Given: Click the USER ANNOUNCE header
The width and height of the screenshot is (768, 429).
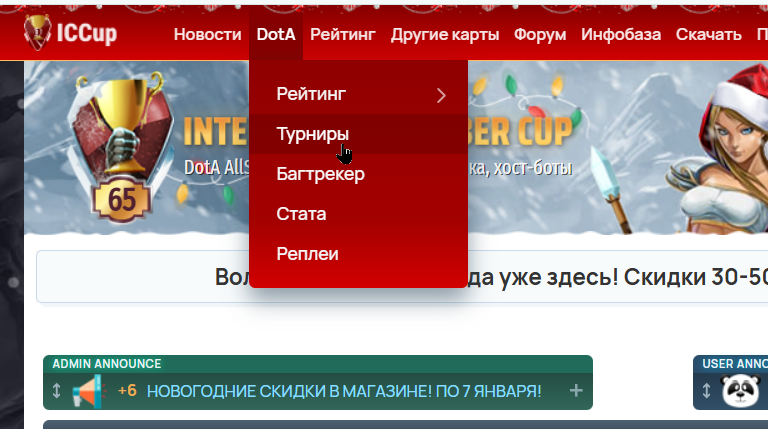Looking at the screenshot, I should click(735, 364).
